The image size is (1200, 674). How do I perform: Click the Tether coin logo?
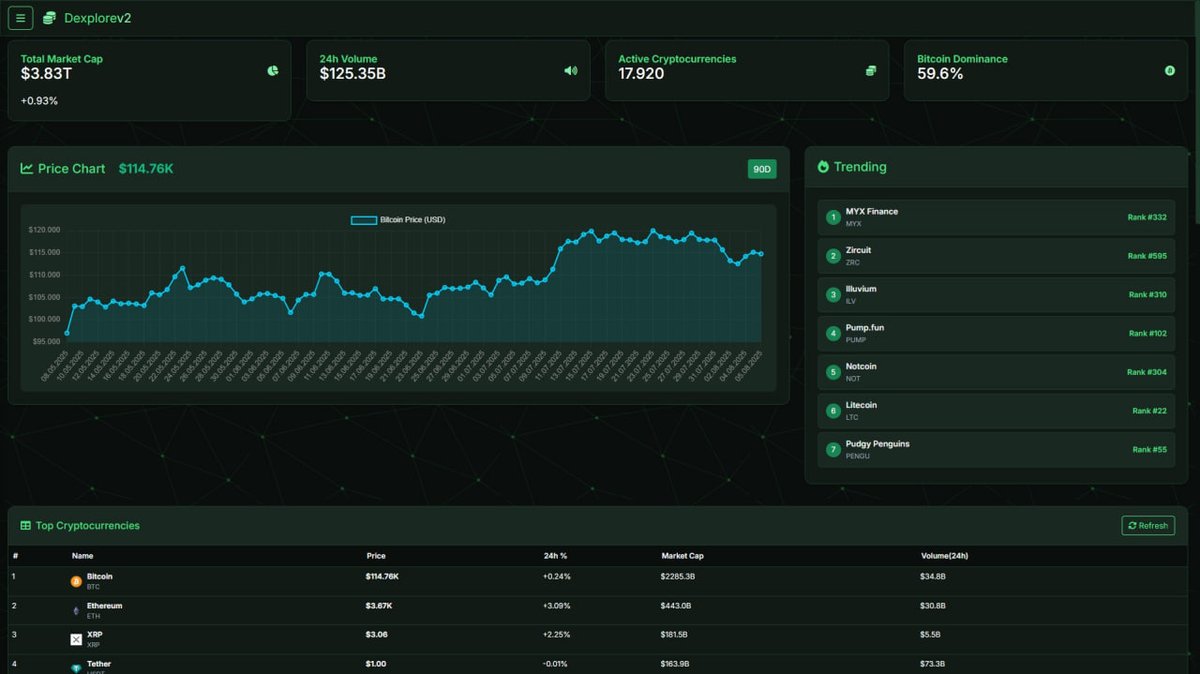[76, 668]
